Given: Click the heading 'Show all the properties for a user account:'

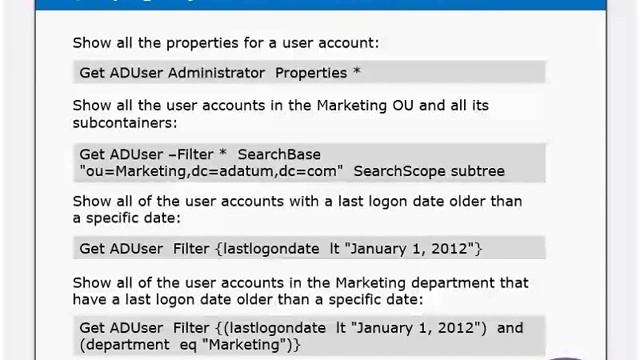Looking at the screenshot, I should coord(226,43).
